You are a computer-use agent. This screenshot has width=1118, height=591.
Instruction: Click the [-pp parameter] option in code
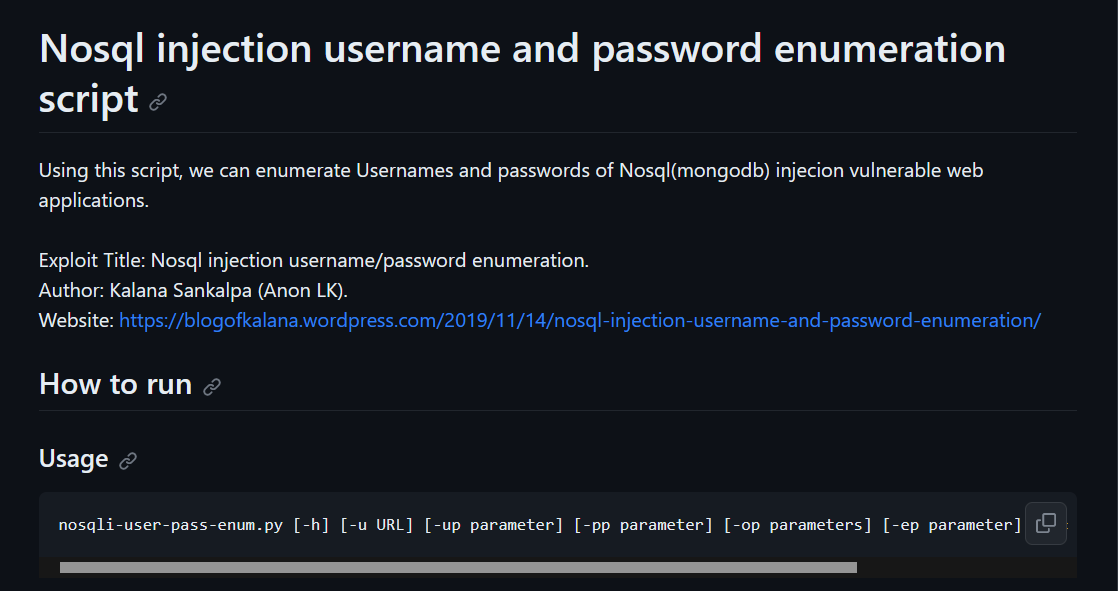643,525
